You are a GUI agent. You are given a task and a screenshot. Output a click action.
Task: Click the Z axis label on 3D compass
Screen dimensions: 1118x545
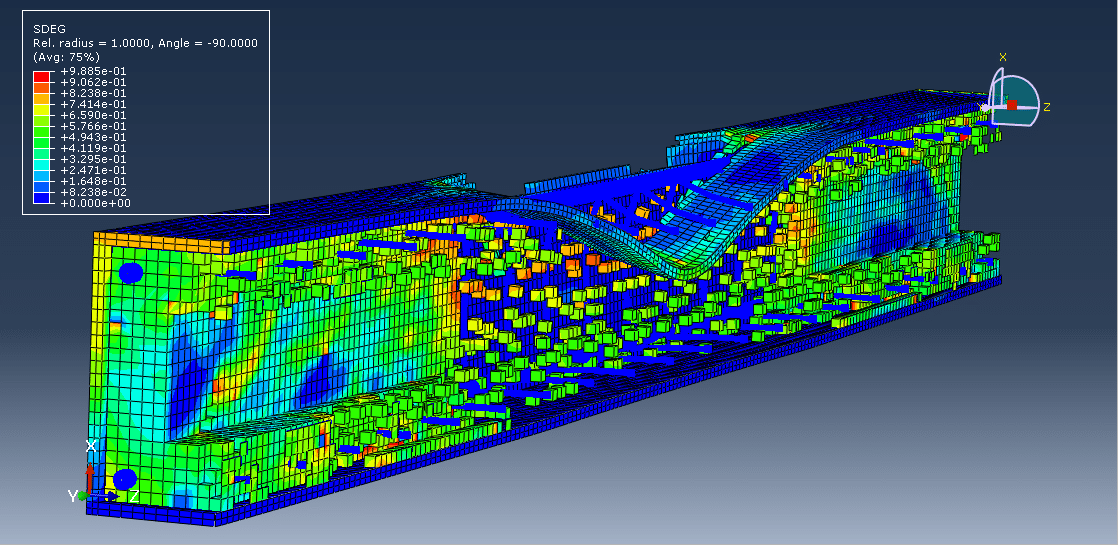tap(1047, 107)
